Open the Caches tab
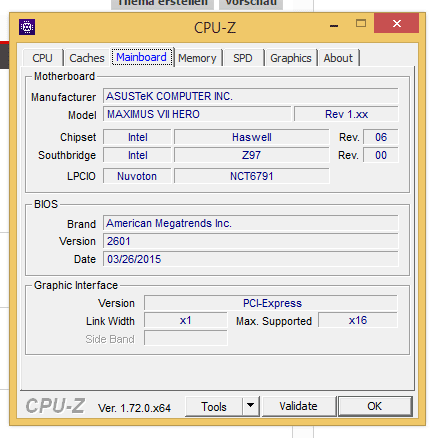The image size is (434, 438). click(x=87, y=58)
